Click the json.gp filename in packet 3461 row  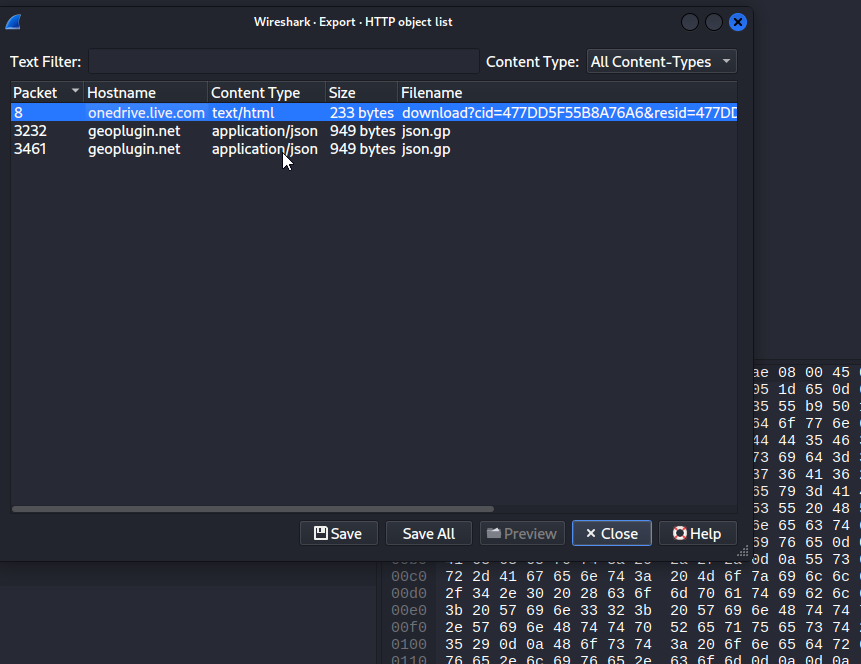point(426,149)
